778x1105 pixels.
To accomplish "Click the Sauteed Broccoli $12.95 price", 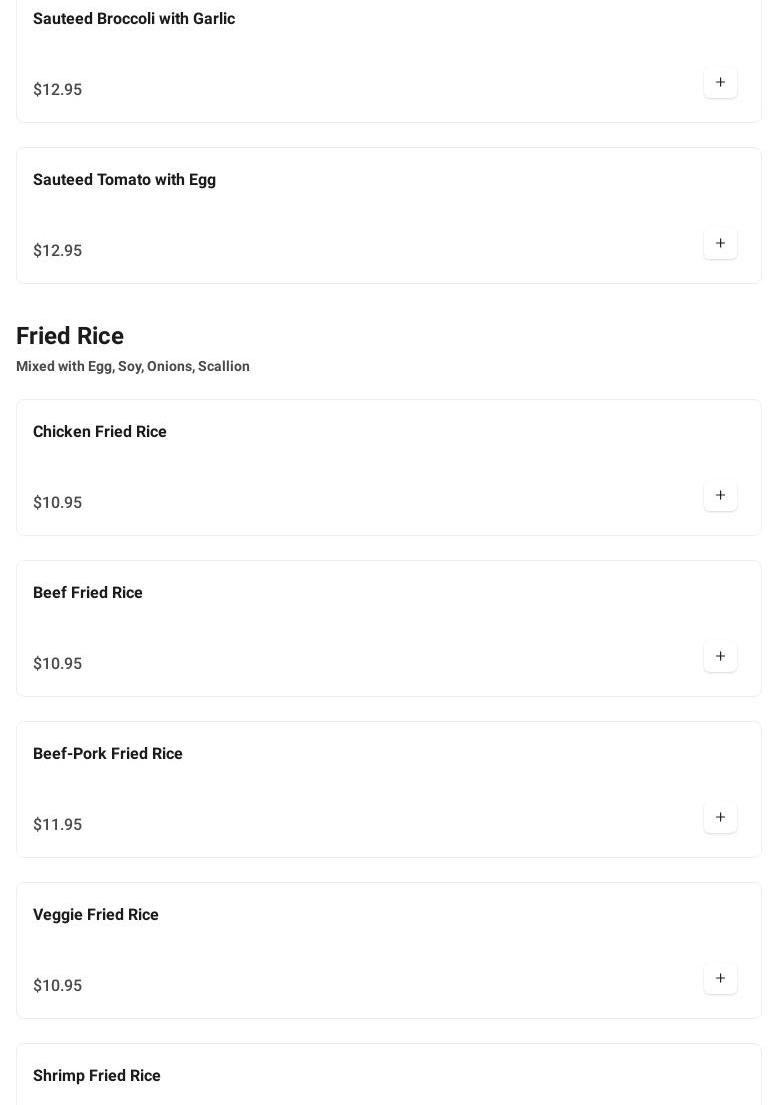I will [x=58, y=90].
